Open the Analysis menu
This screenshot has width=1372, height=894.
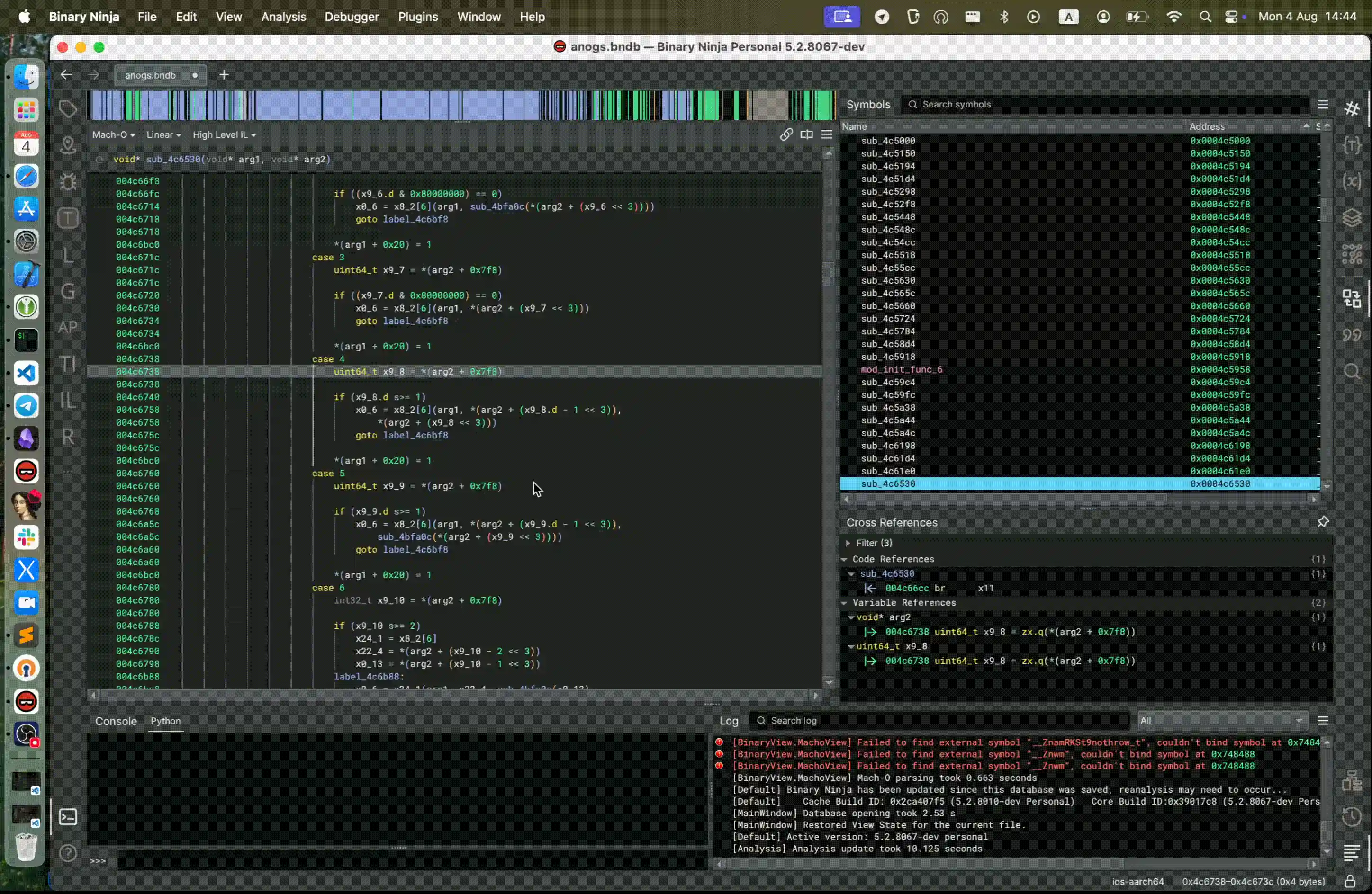[283, 17]
